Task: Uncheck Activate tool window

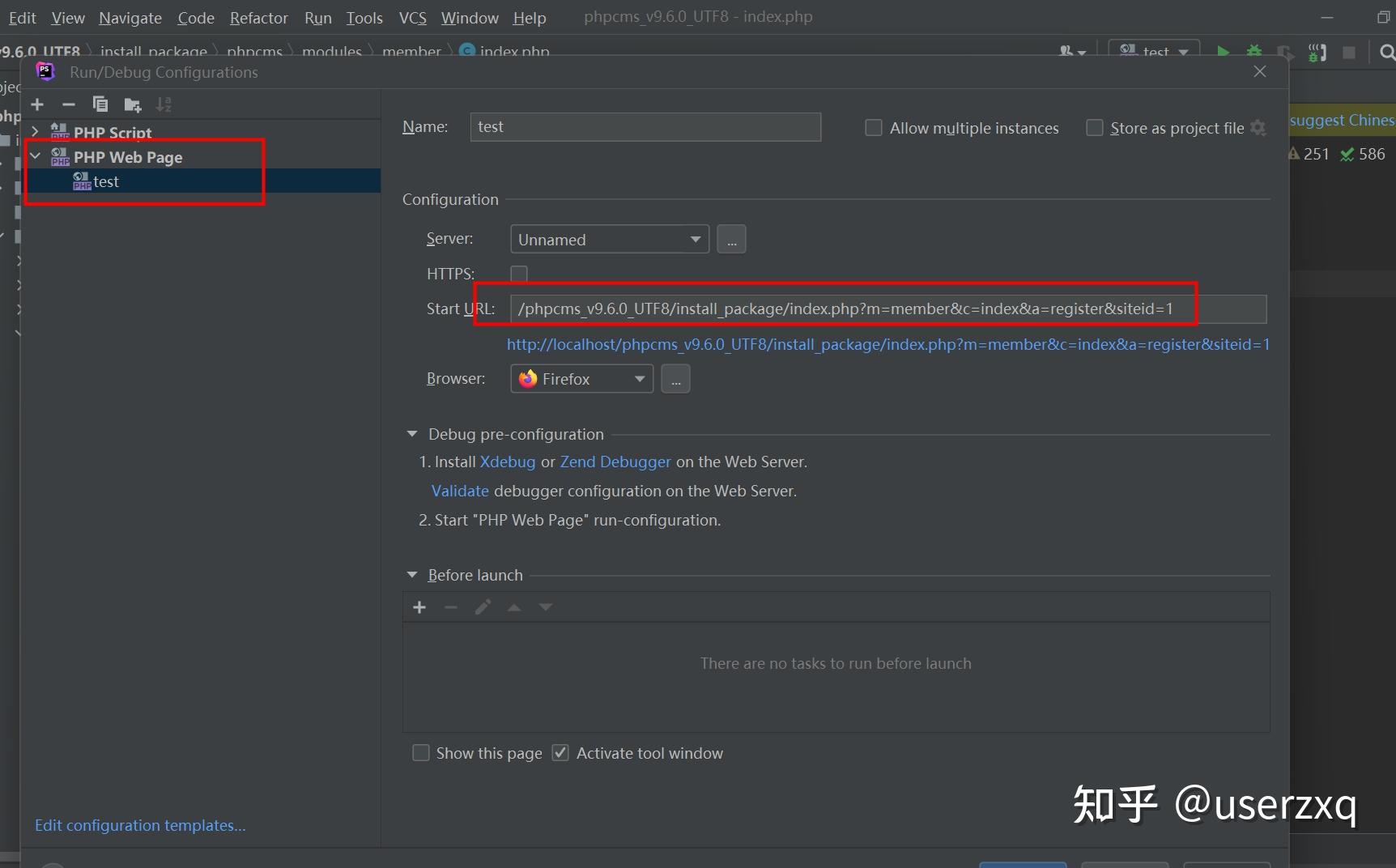Action: [560, 753]
